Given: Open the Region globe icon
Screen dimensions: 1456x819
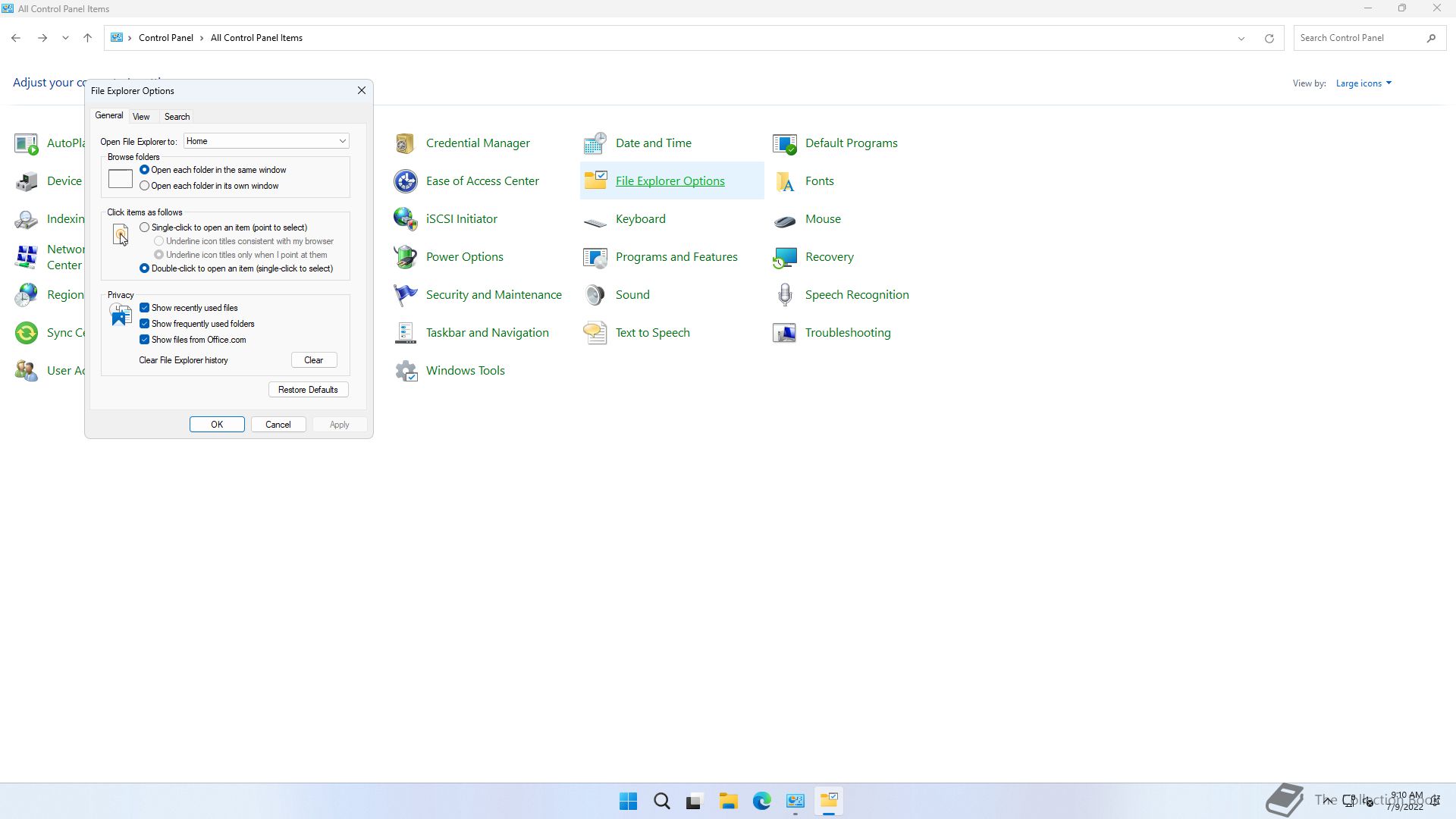Looking at the screenshot, I should [x=26, y=294].
